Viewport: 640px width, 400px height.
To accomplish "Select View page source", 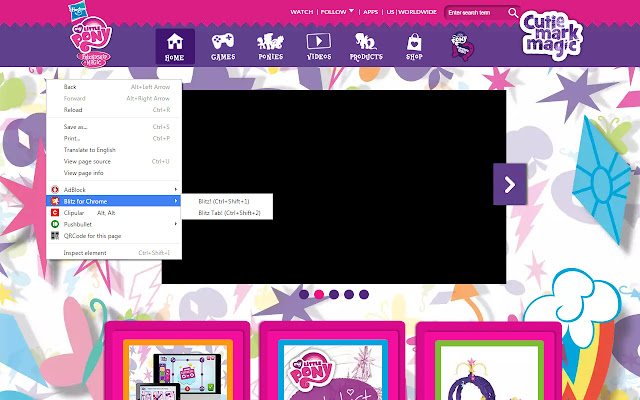I will click(114, 161).
